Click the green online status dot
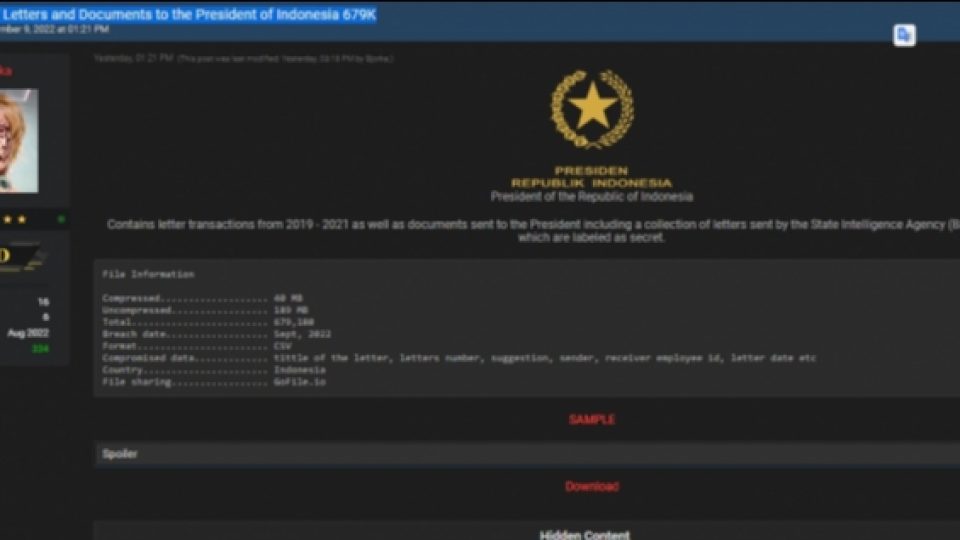Image resolution: width=960 pixels, height=540 pixels. pos(61,219)
